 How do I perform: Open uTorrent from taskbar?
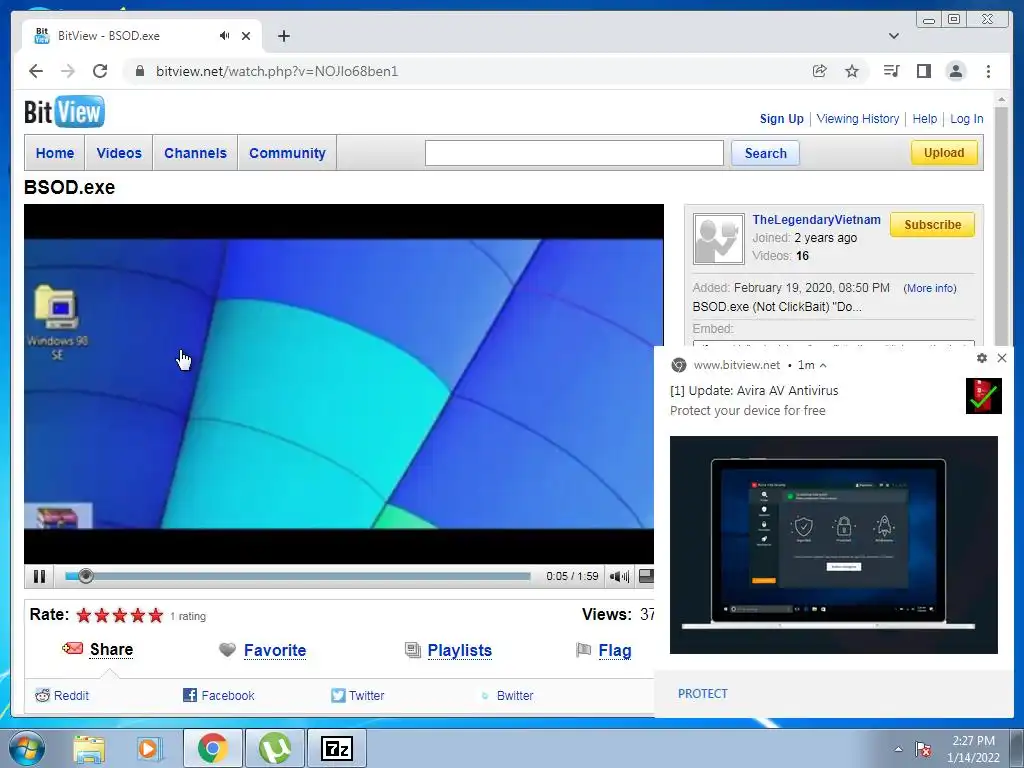point(274,748)
